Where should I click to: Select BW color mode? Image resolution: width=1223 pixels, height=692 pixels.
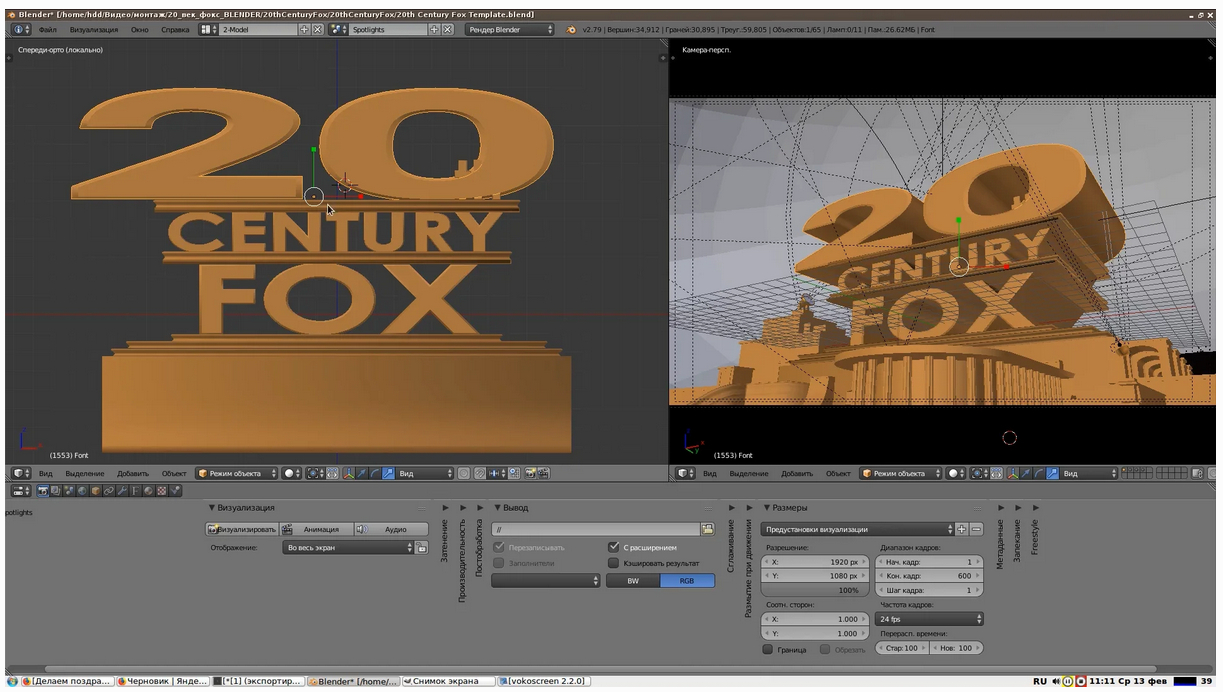633,581
